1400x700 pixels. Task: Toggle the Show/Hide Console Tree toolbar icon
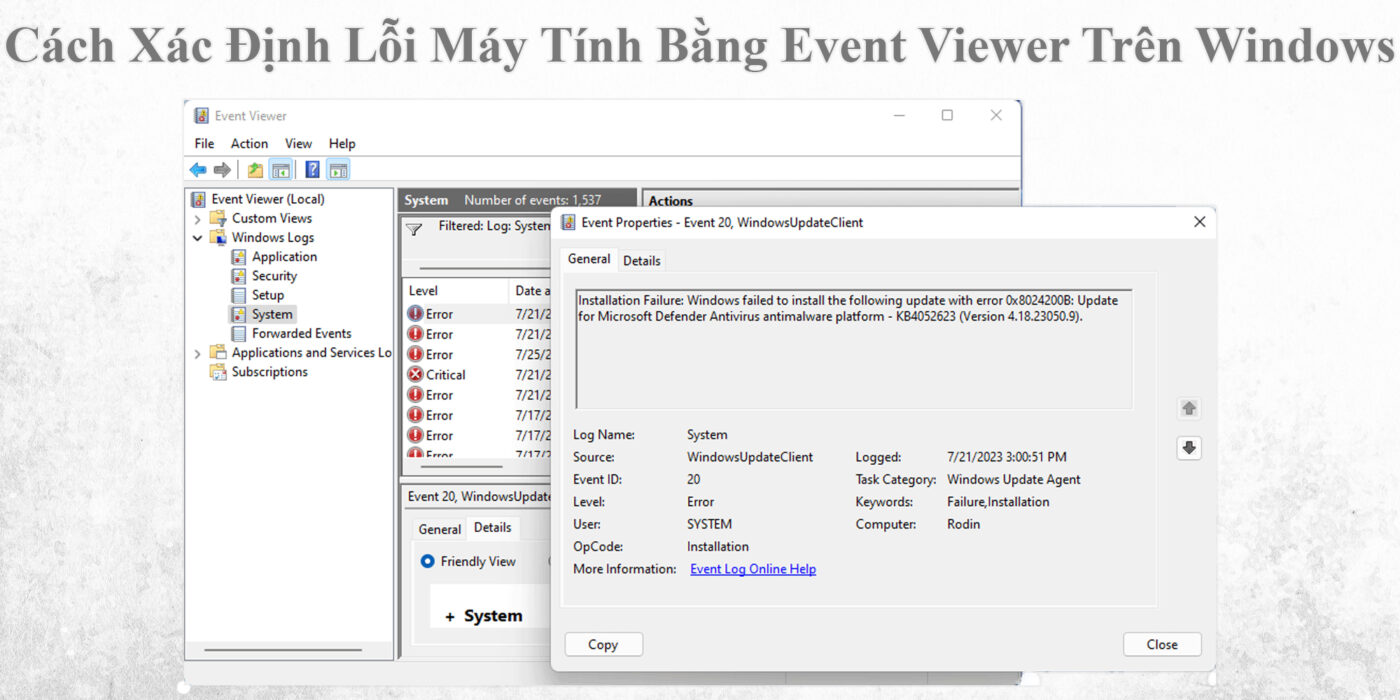[281, 170]
